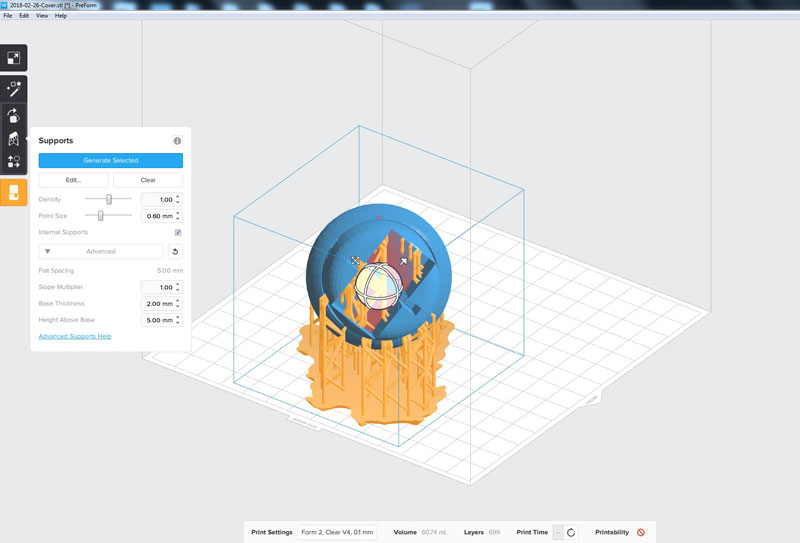The width and height of the screenshot is (800, 543).
Task: Click Generate Selected button
Action: [111, 160]
